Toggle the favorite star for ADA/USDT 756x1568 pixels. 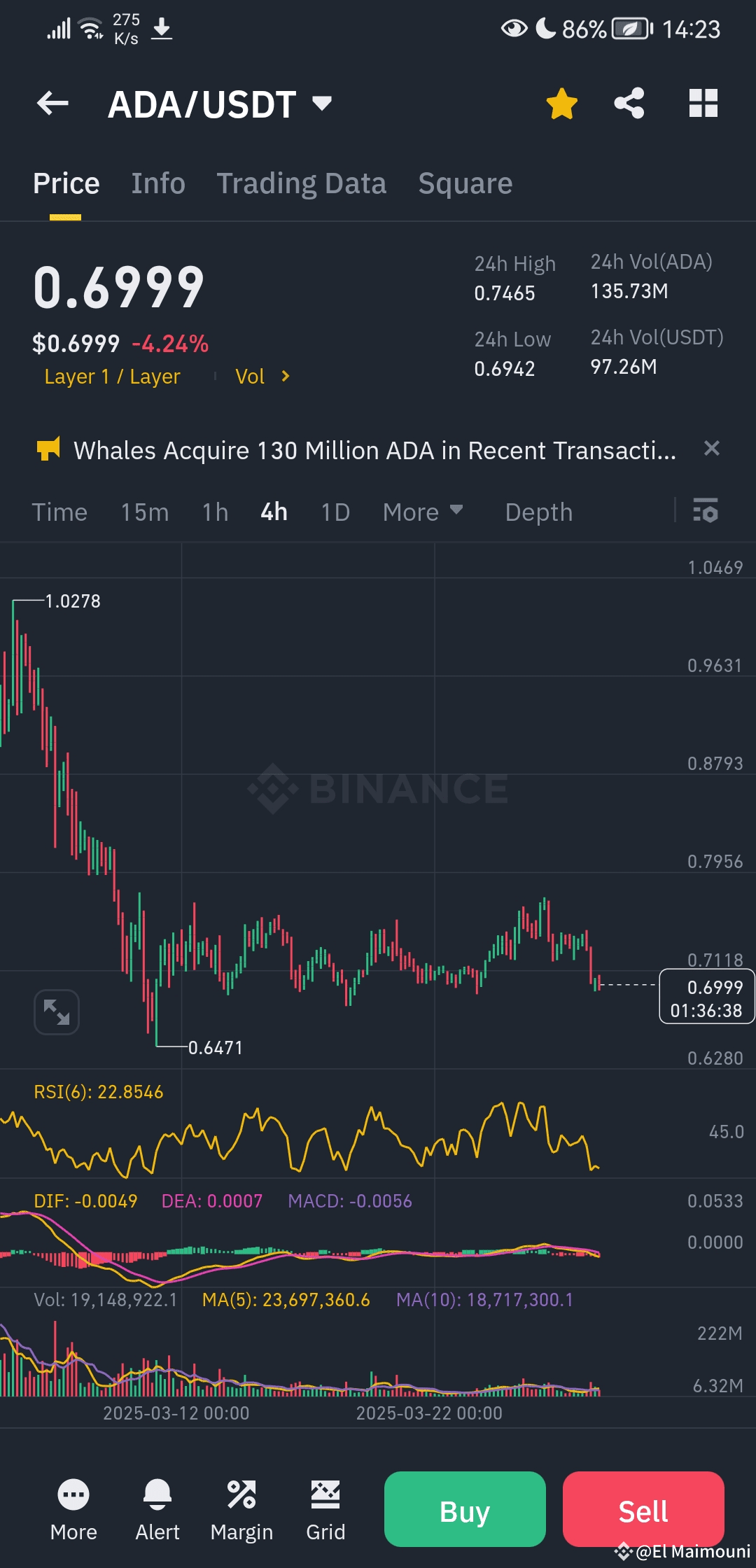coord(561,104)
